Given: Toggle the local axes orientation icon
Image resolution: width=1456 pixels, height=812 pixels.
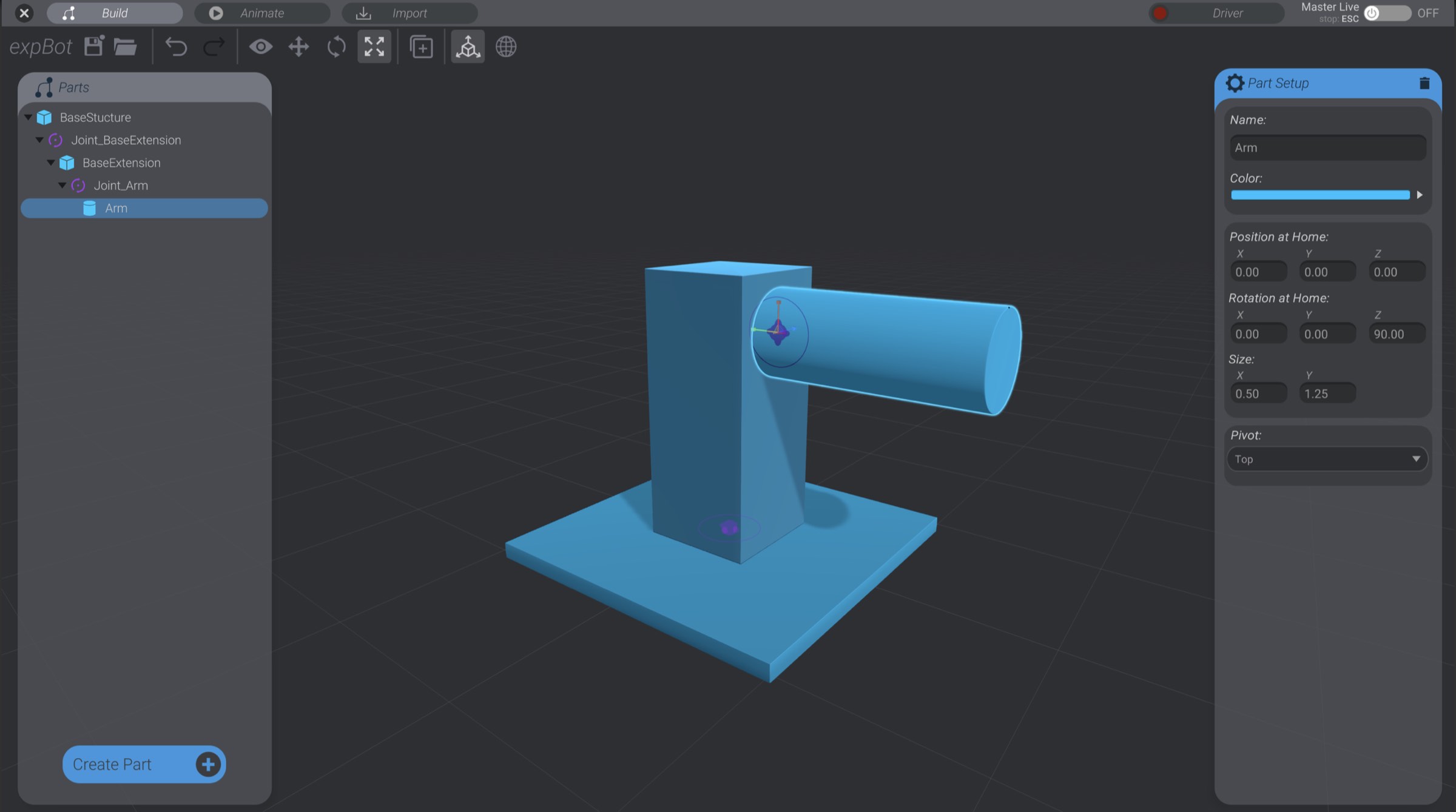Looking at the screenshot, I should tap(467, 47).
